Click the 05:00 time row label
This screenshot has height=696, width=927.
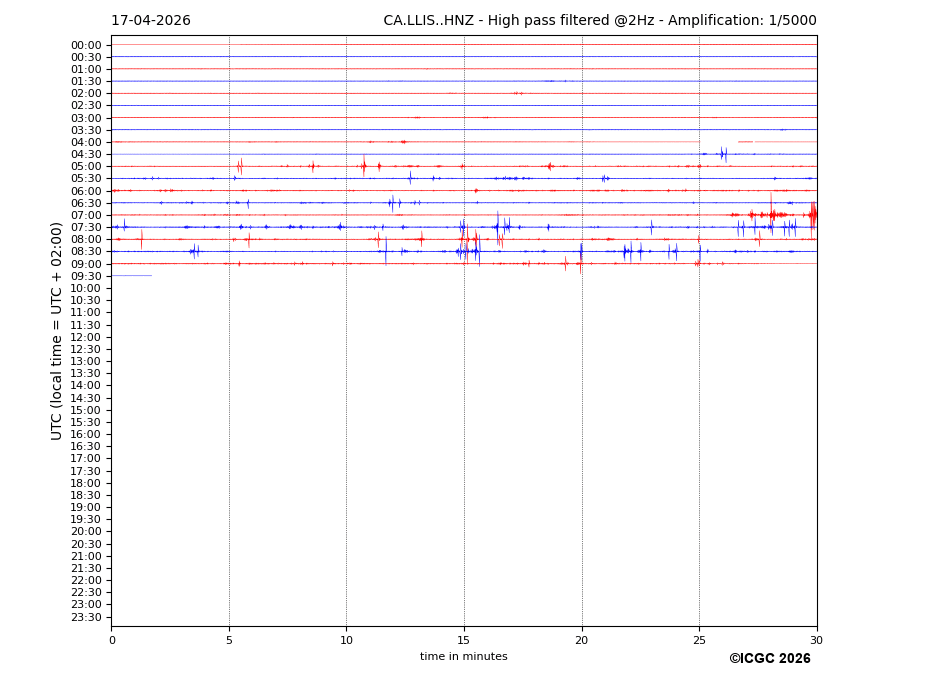pyautogui.click(x=86, y=167)
